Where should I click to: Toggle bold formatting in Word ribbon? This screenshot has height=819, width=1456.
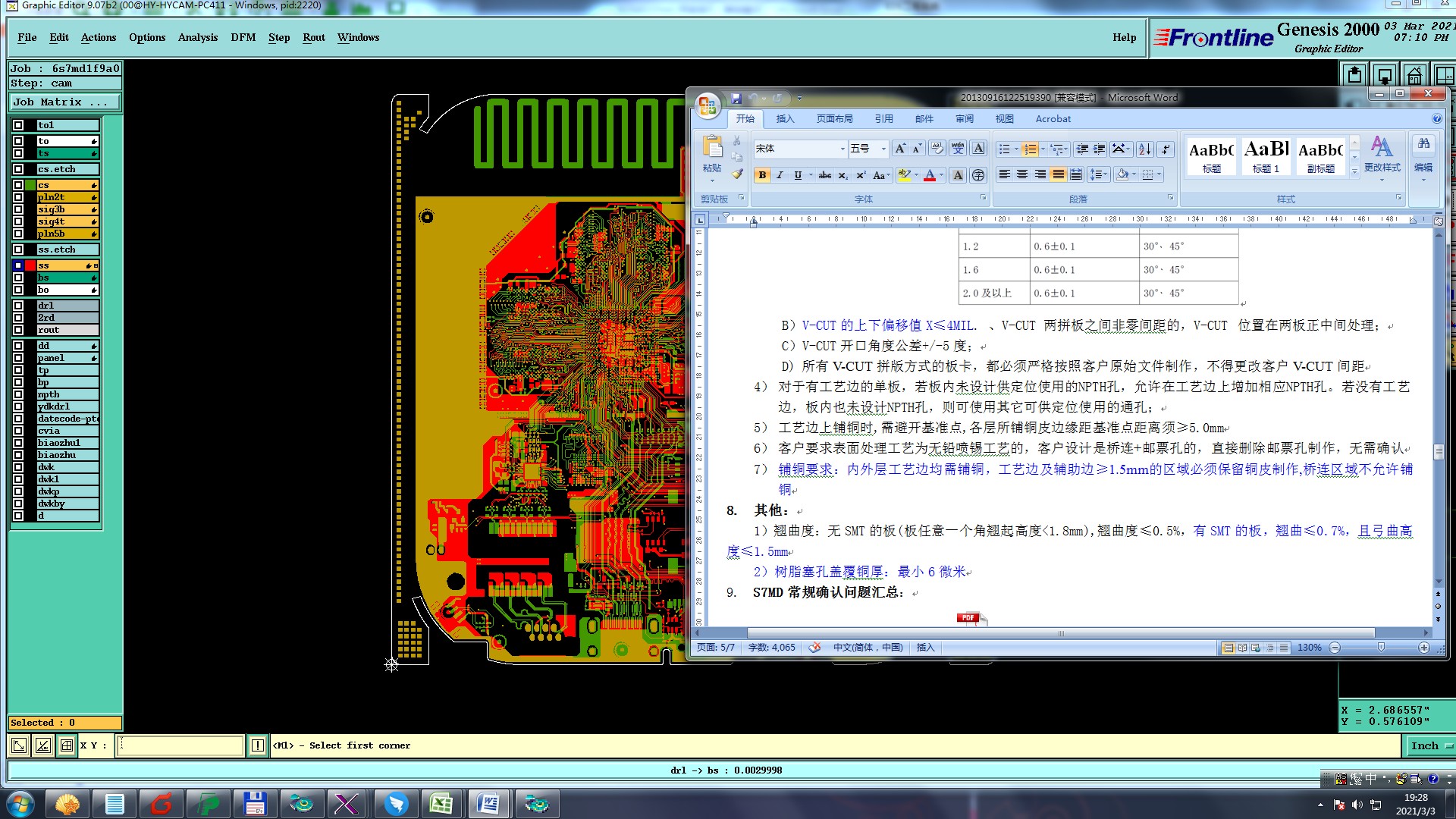(x=762, y=175)
